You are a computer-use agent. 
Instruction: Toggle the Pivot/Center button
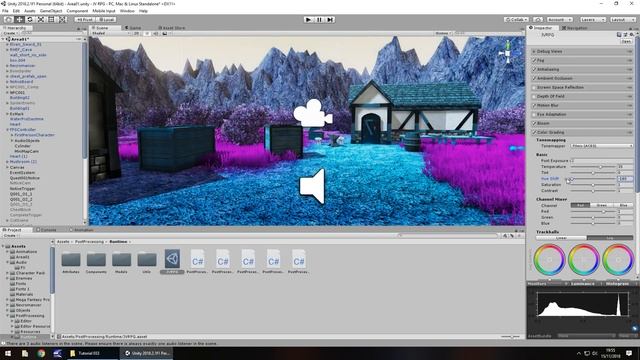coord(84,19)
